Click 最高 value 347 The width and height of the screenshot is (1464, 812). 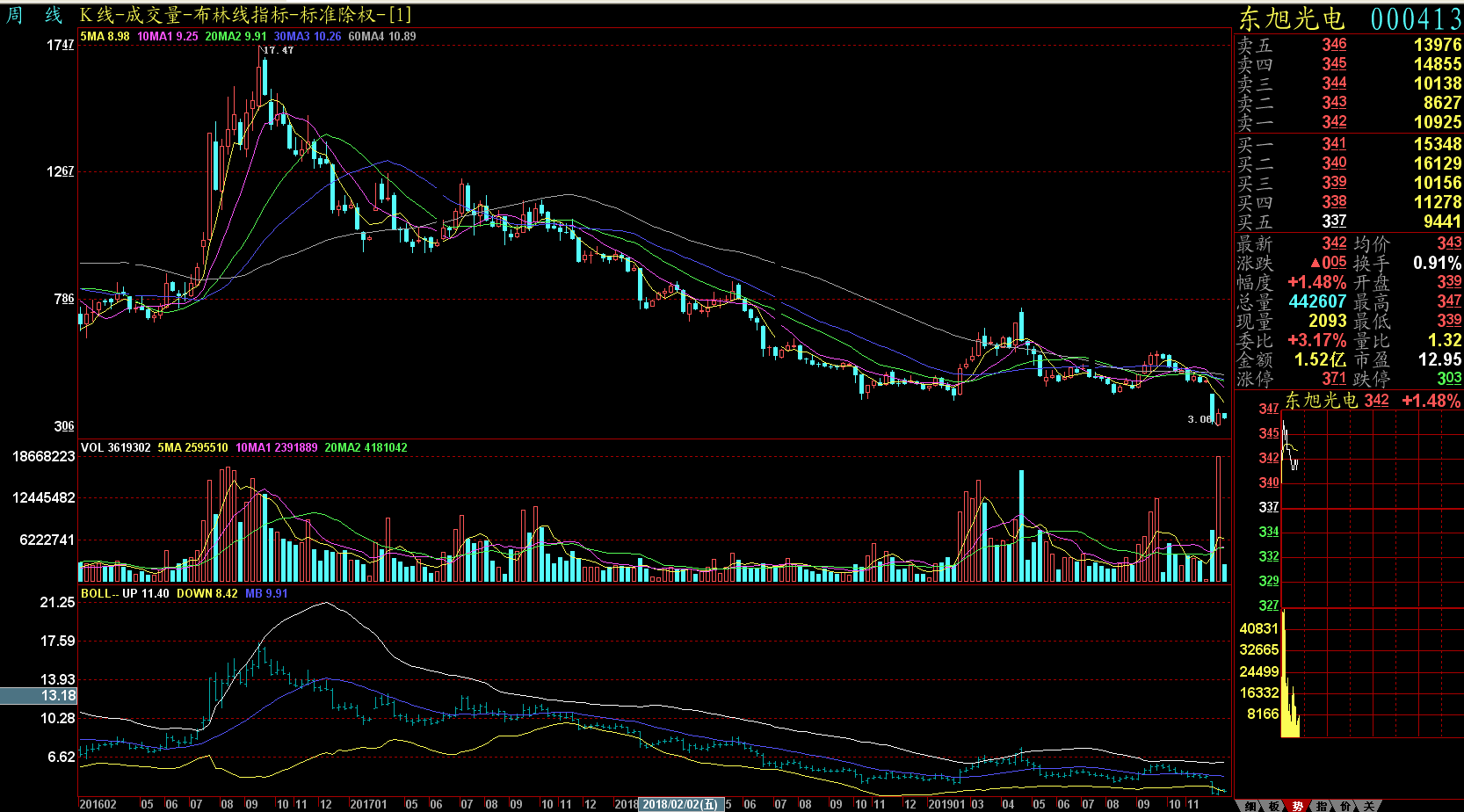point(1449,301)
